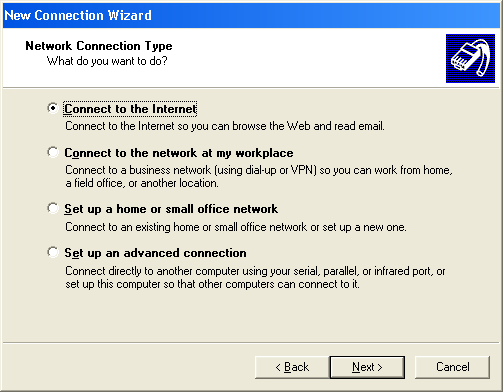The image size is (503, 392).
Task: Click the 'What do you want to do?' subtitle
Action: pyautogui.click(x=107, y=61)
